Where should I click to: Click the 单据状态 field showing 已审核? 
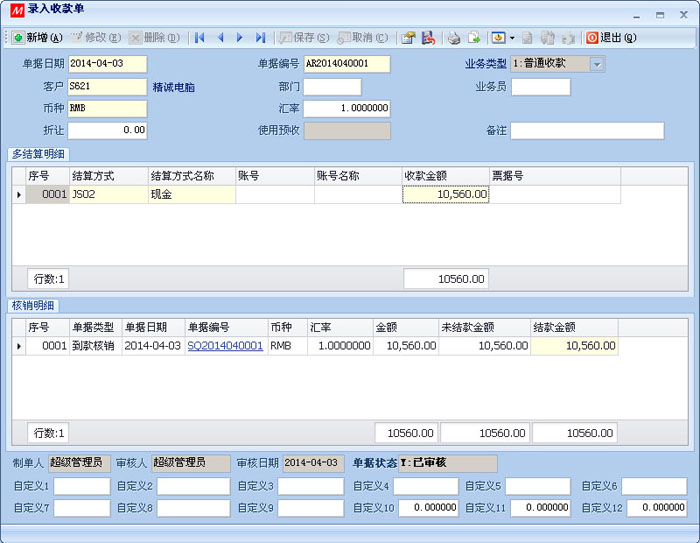448,463
